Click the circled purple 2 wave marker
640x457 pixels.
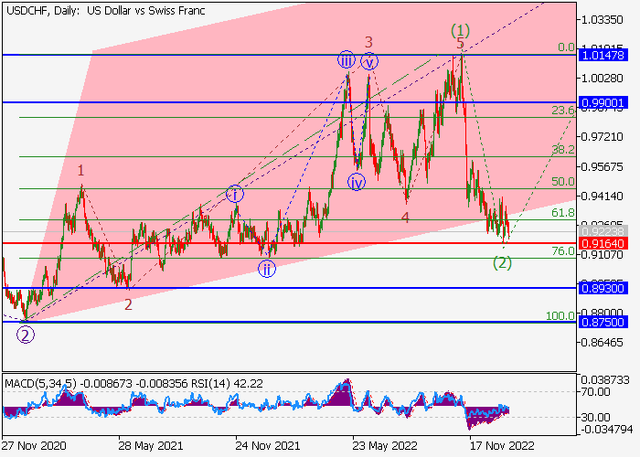tap(26, 335)
